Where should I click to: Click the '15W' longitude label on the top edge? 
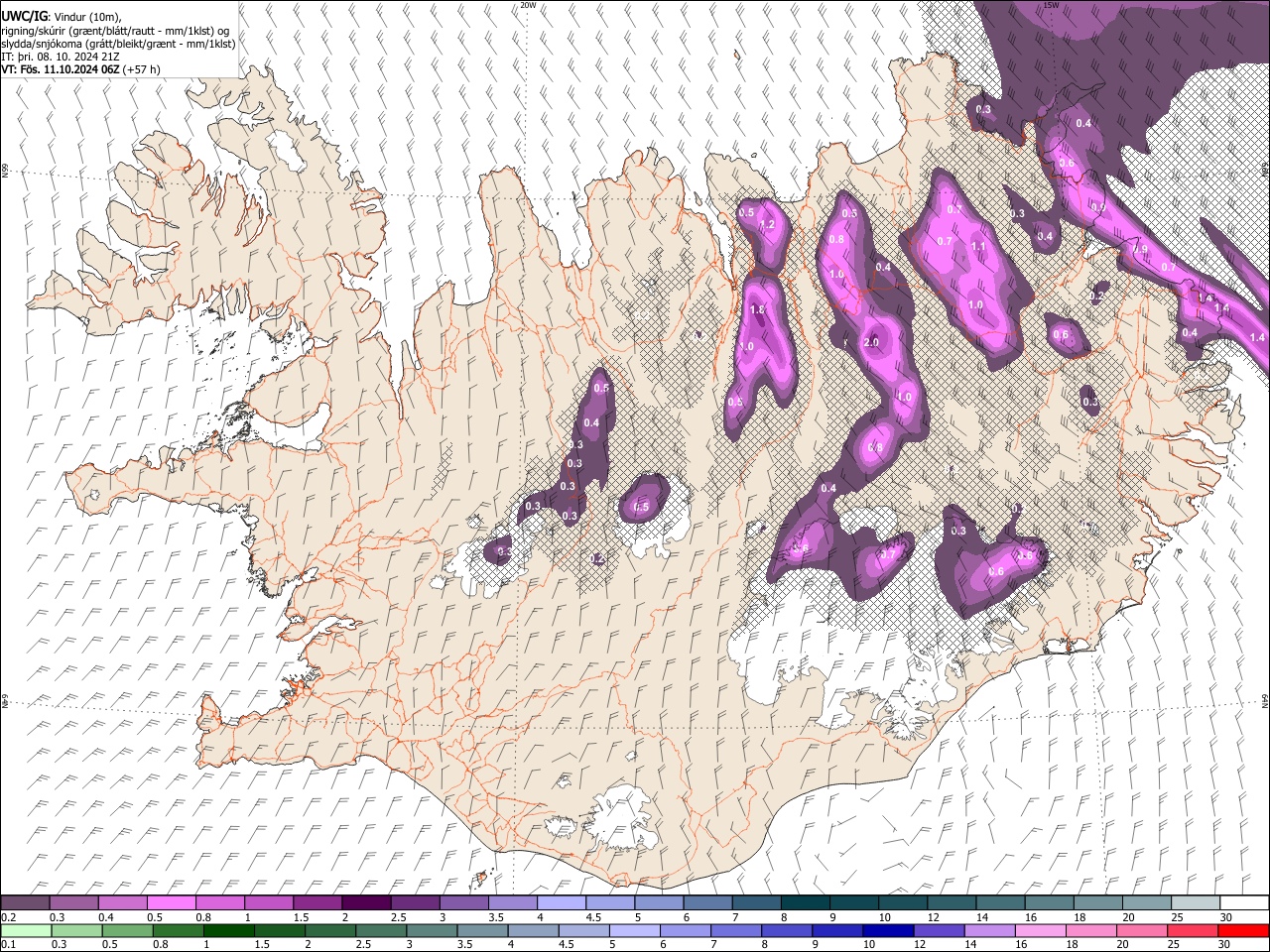[1051, 5]
